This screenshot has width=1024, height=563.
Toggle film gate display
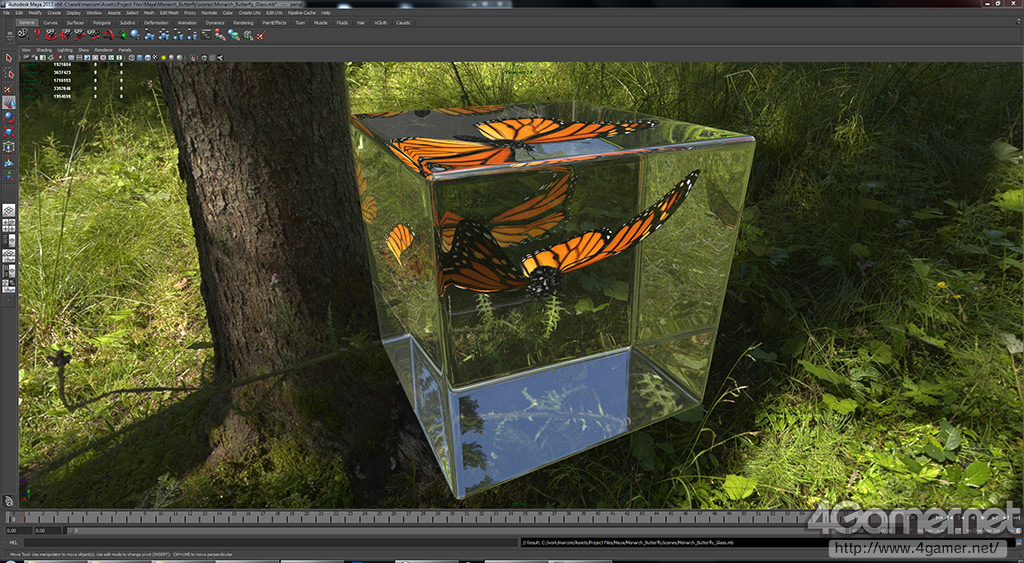point(79,57)
